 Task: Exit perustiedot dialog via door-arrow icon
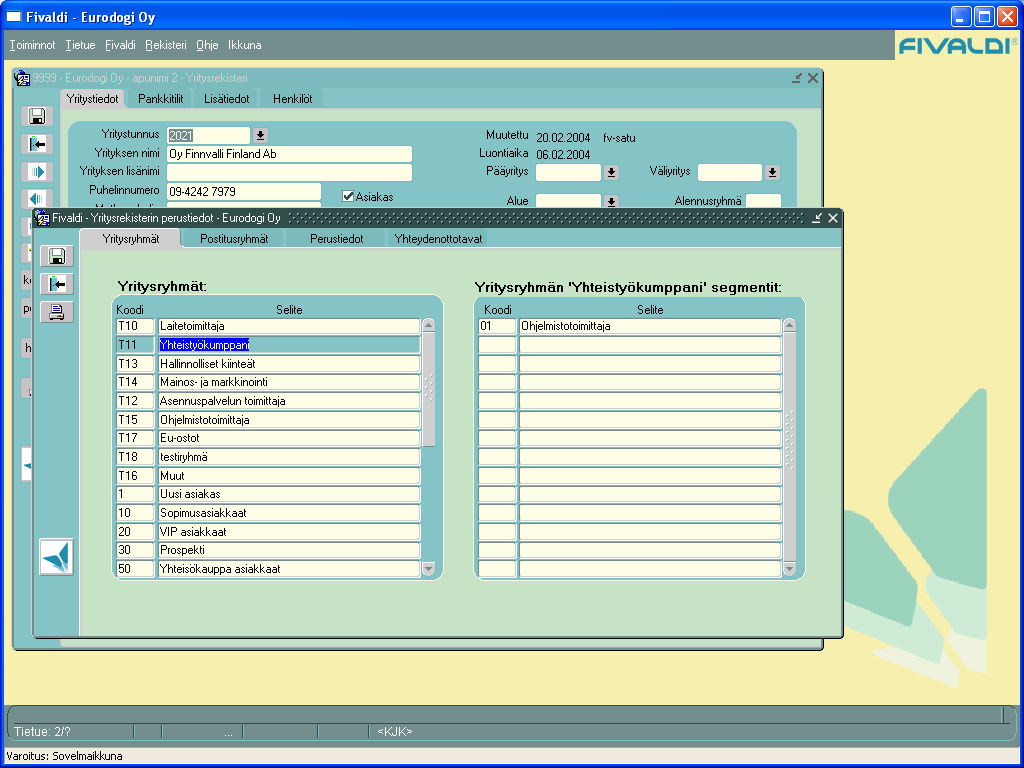[57, 284]
